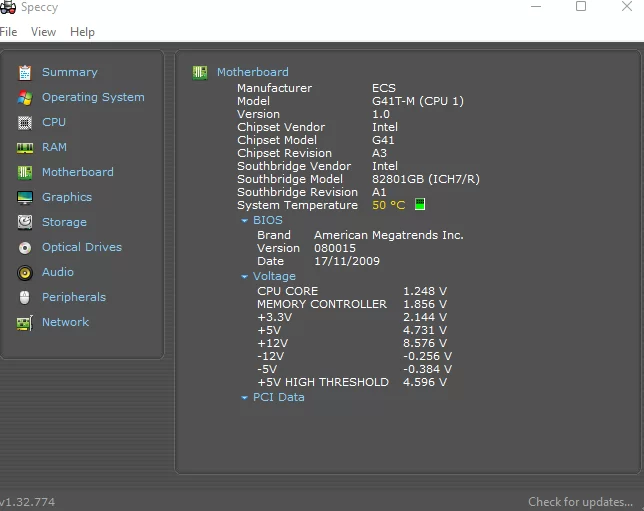Close the Speccy window

[627, 6]
